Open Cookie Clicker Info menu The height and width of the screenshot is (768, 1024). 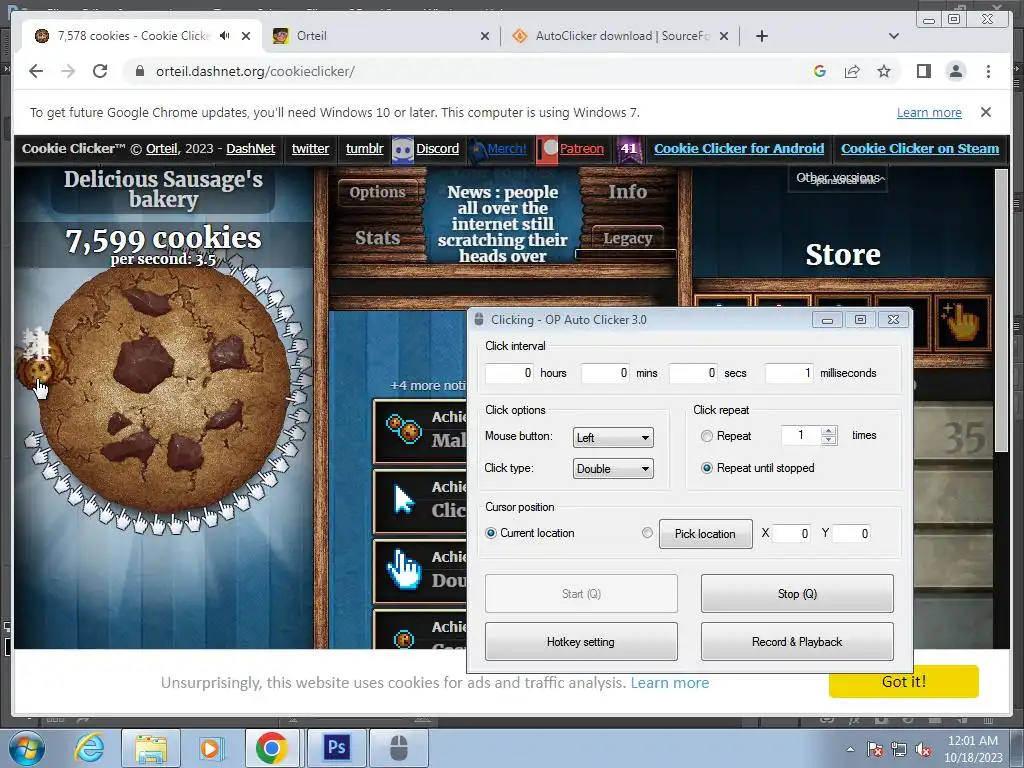[628, 191]
